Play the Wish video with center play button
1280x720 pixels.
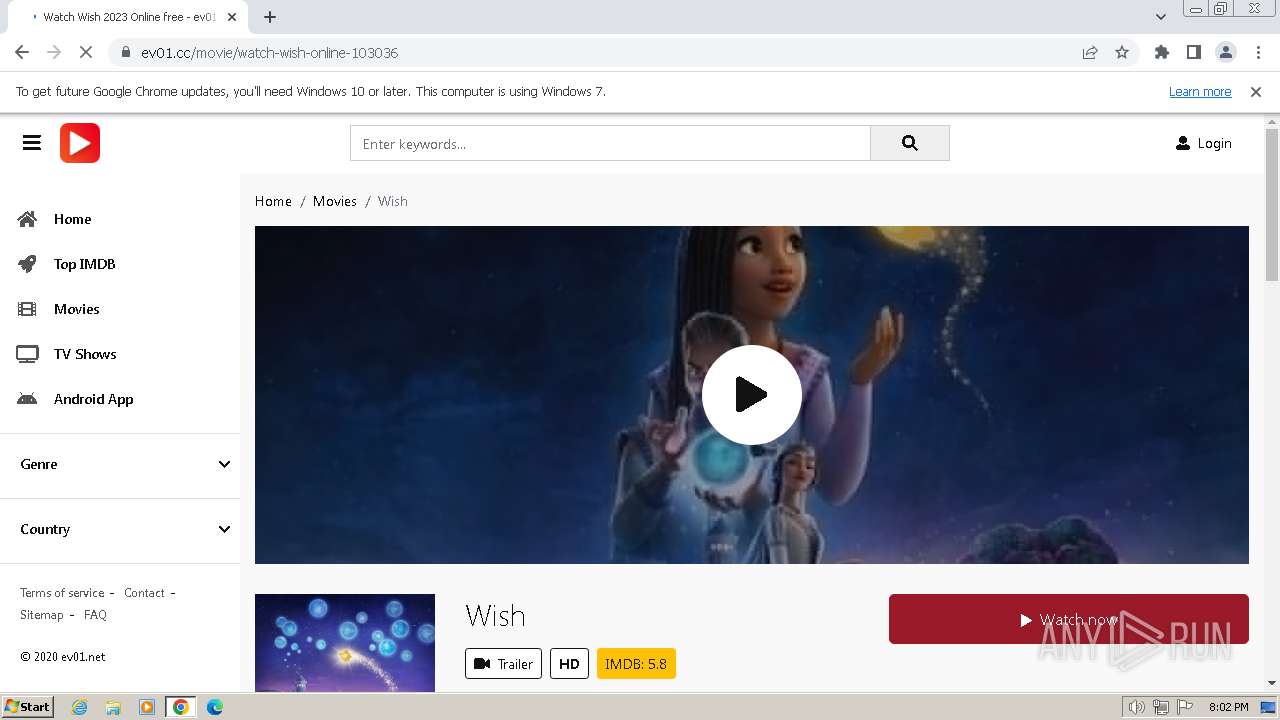[752, 395]
